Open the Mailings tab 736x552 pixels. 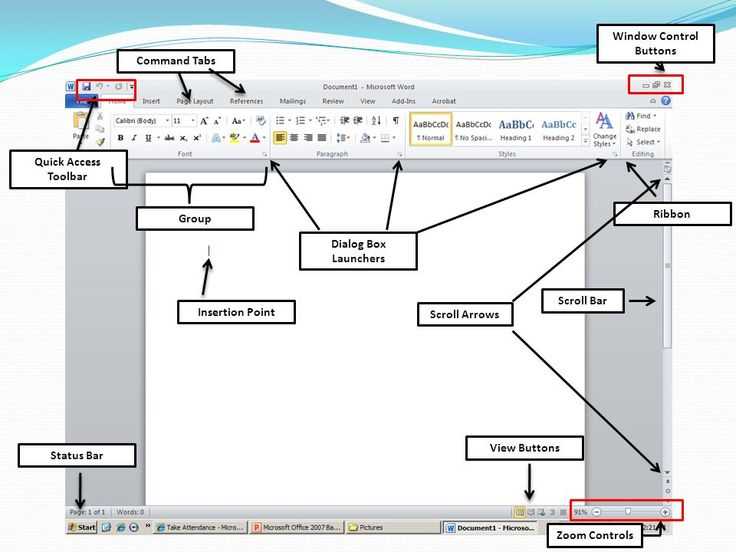[x=292, y=101]
